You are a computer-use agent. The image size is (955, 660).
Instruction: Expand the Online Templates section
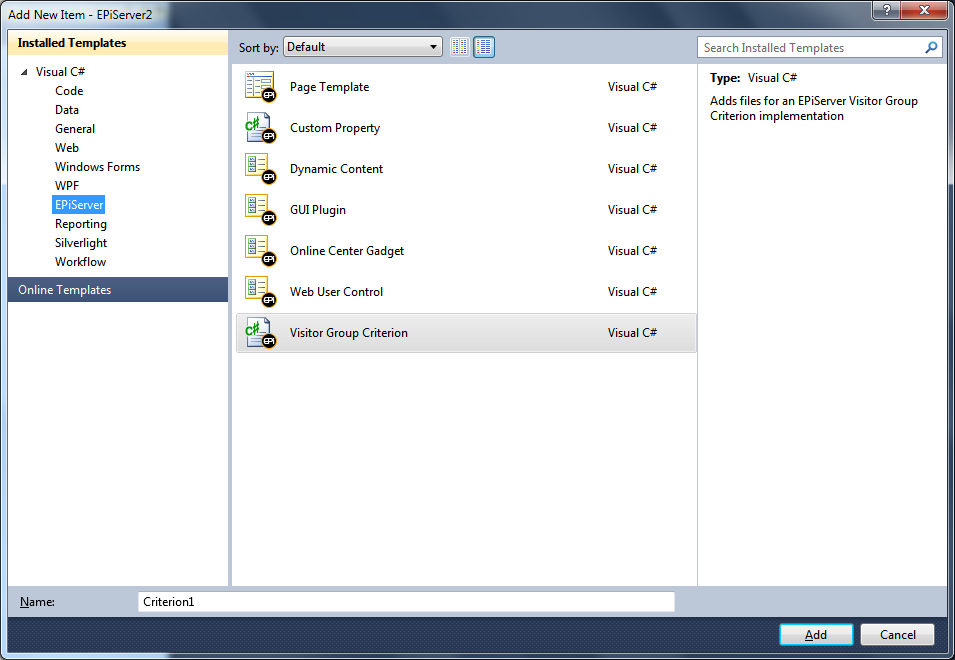tap(118, 290)
